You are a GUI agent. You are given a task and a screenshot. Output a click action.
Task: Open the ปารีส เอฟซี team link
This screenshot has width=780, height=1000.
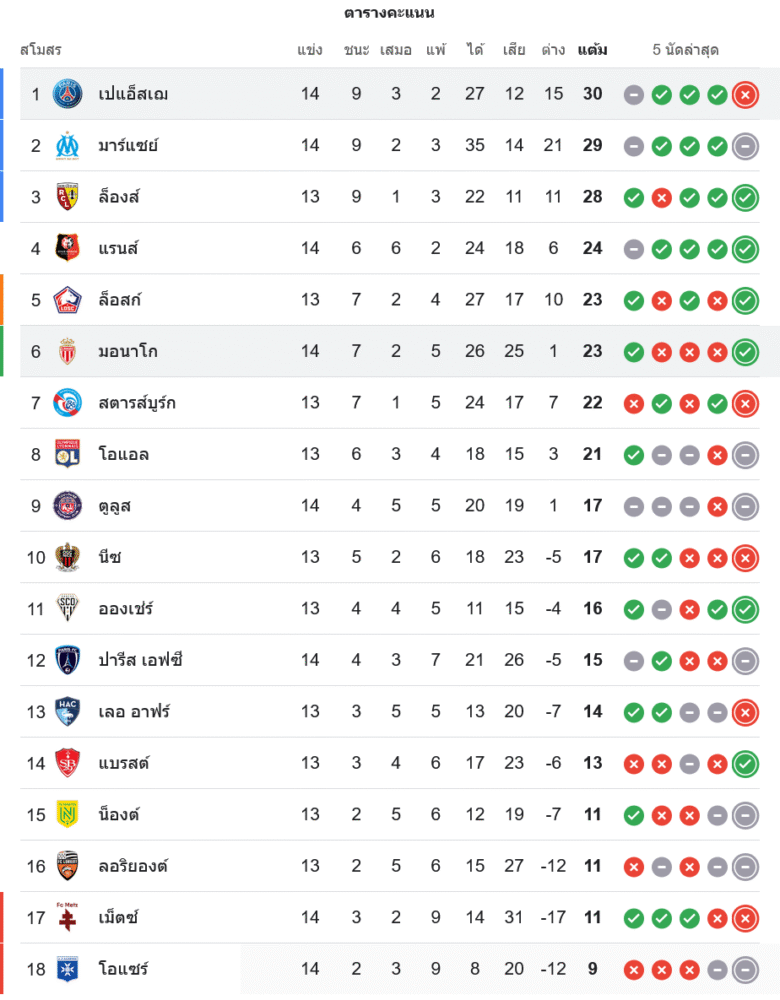coord(140,660)
